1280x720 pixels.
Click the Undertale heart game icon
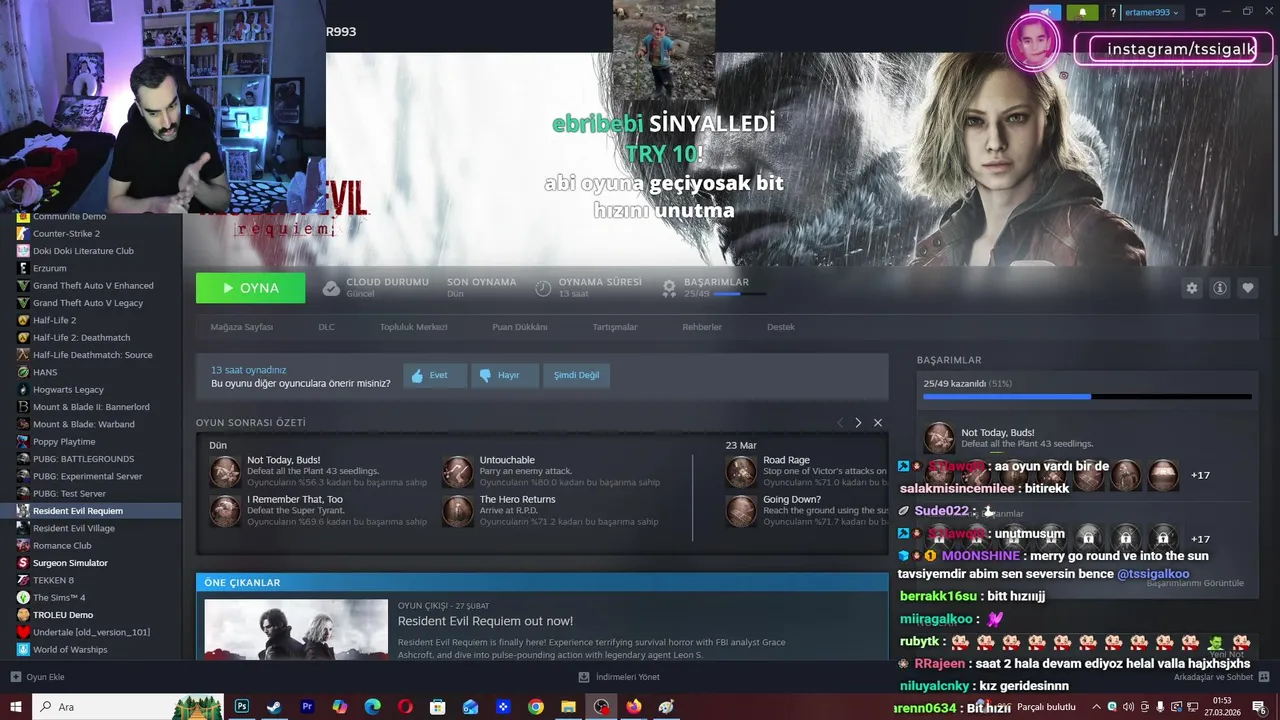[x=24, y=632]
